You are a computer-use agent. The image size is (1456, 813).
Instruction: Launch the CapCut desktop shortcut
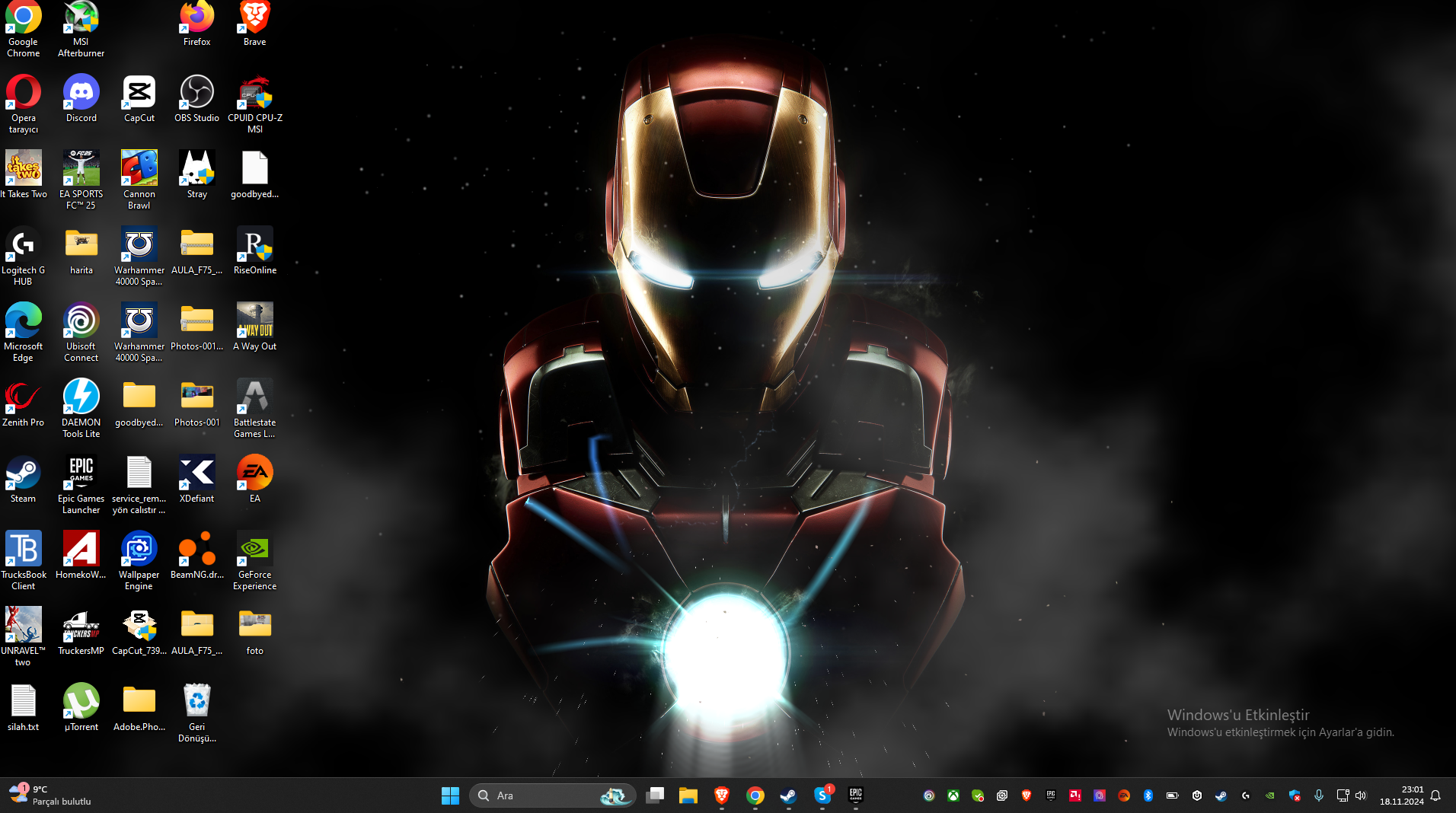point(139,99)
